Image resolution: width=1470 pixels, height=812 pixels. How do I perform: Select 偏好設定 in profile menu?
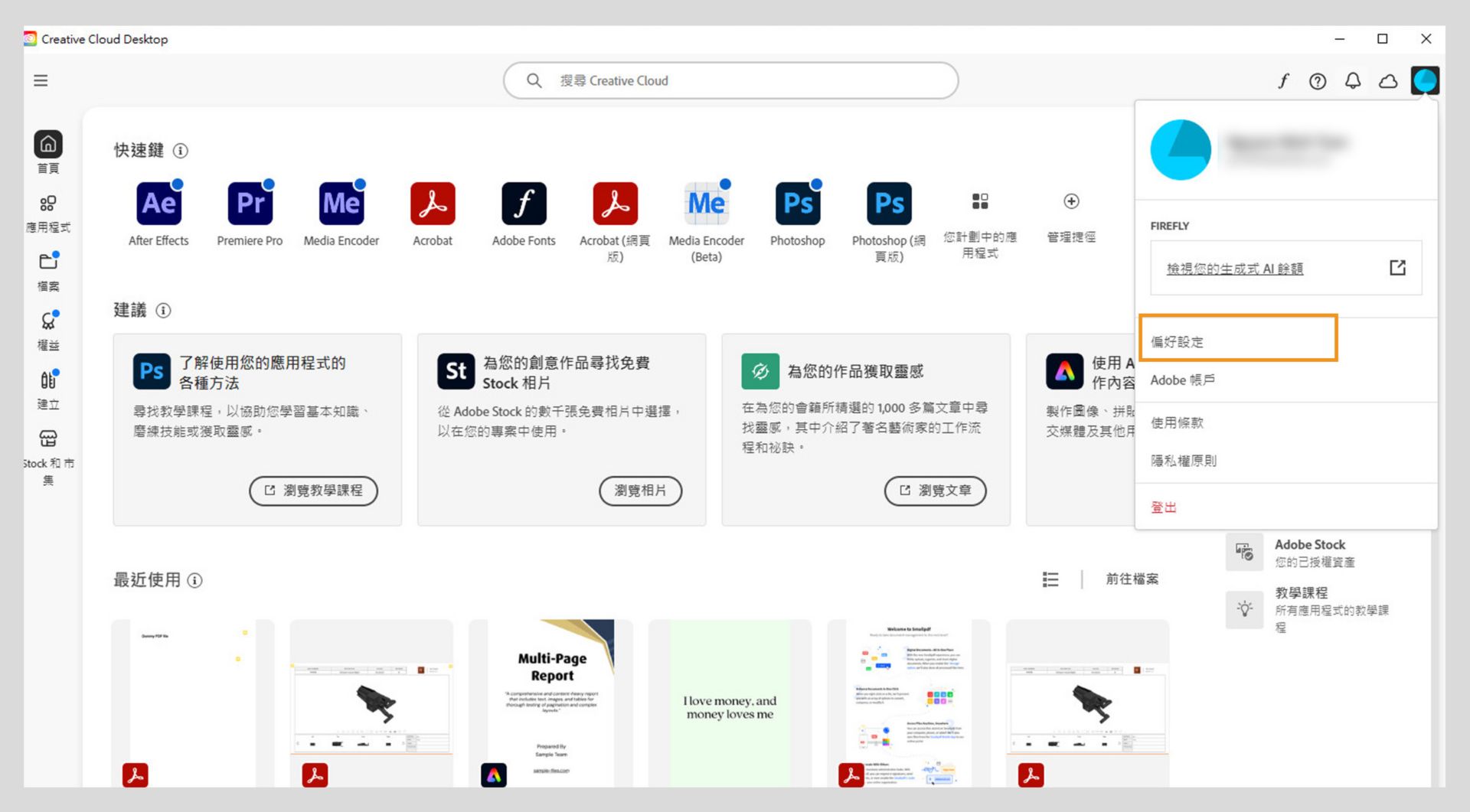[x=1238, y=338]
